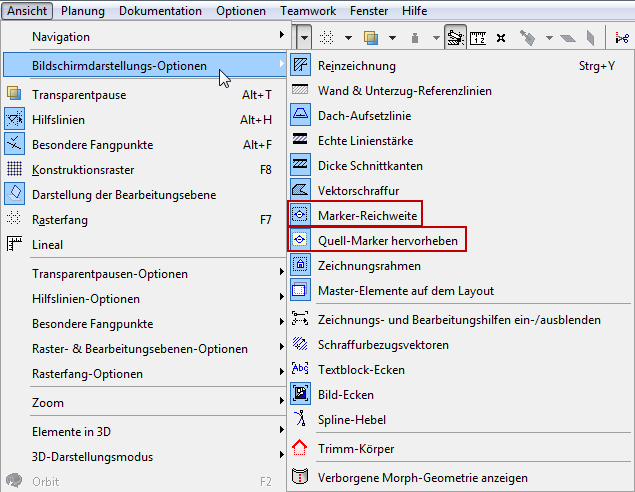
Task: Click Zeichnungs- und Bearbeitungshilfen icon
Action: point(300,319)
